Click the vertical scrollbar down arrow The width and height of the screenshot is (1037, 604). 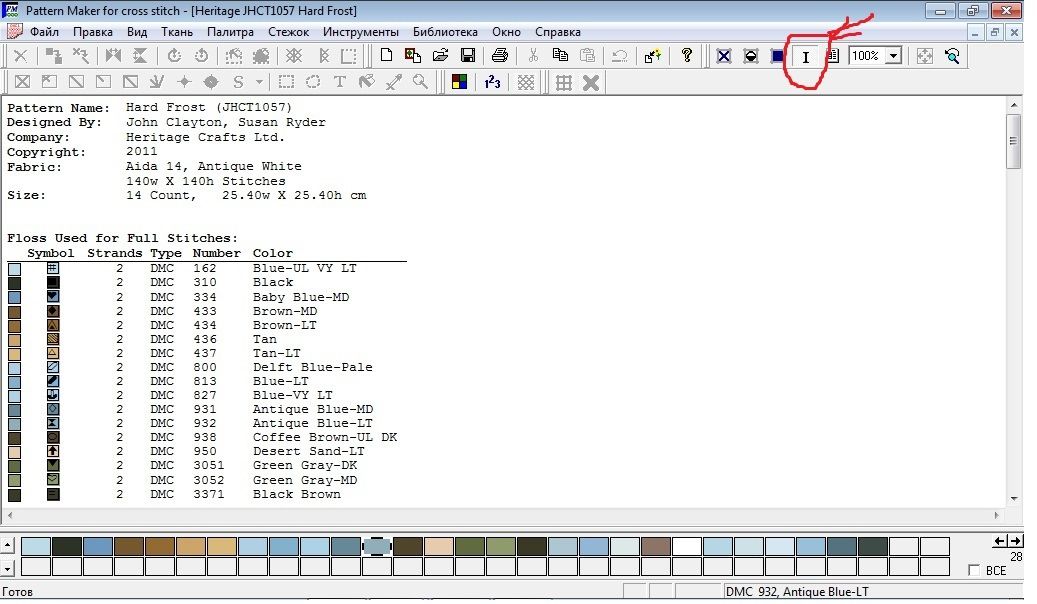1013,498
